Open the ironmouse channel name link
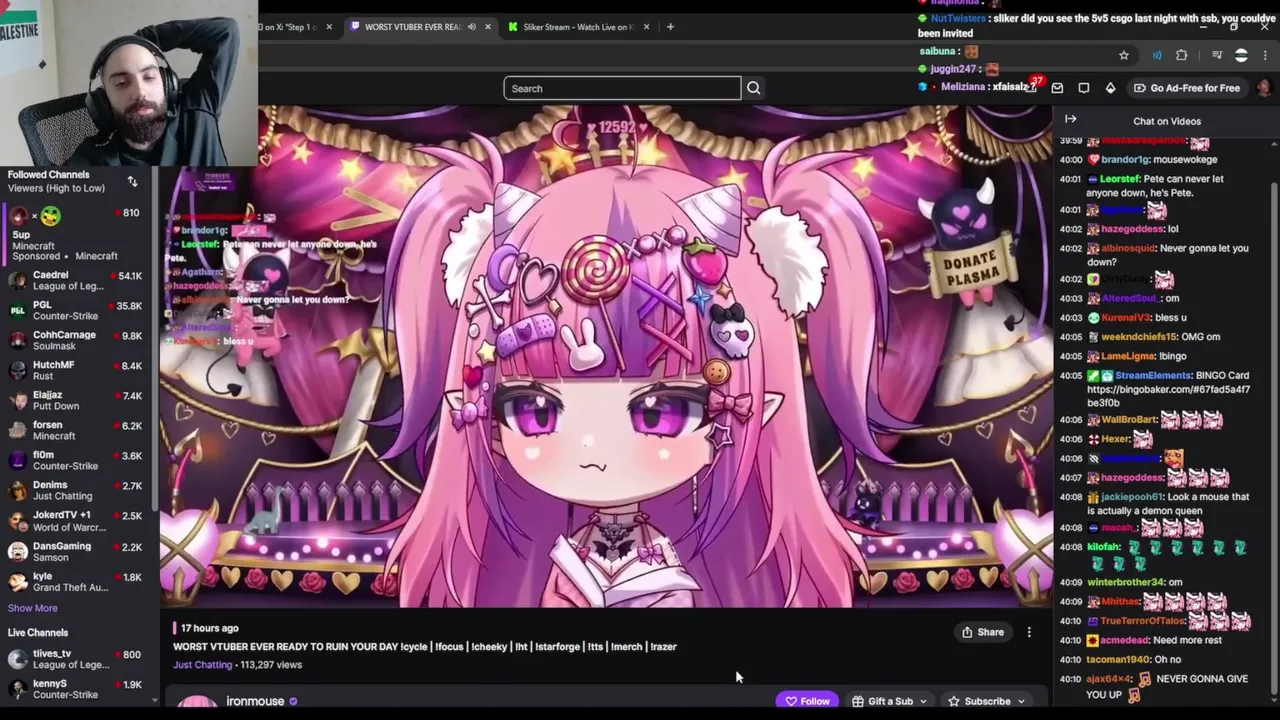The image size is (1280, 720). pyautogui.click(x=255, y=701)
